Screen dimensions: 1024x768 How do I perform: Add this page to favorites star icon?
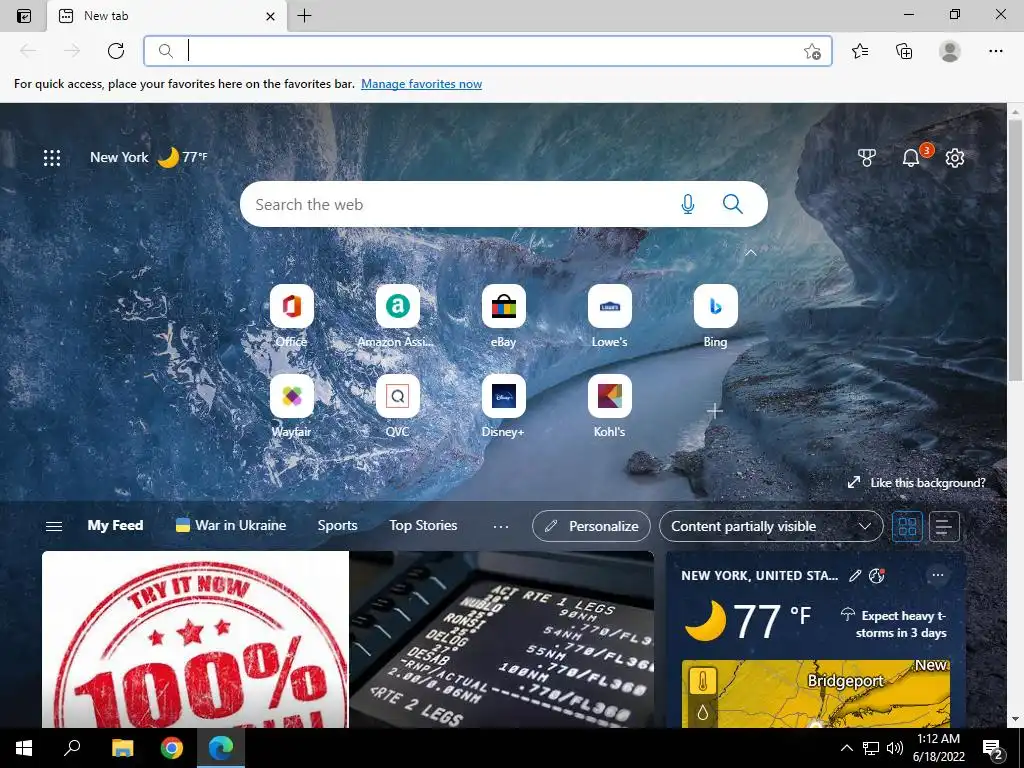(812, 51)
